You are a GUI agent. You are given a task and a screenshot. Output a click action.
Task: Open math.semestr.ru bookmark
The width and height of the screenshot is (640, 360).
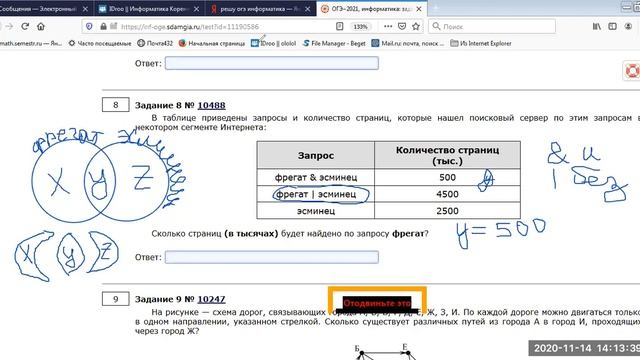click(31, 43)
